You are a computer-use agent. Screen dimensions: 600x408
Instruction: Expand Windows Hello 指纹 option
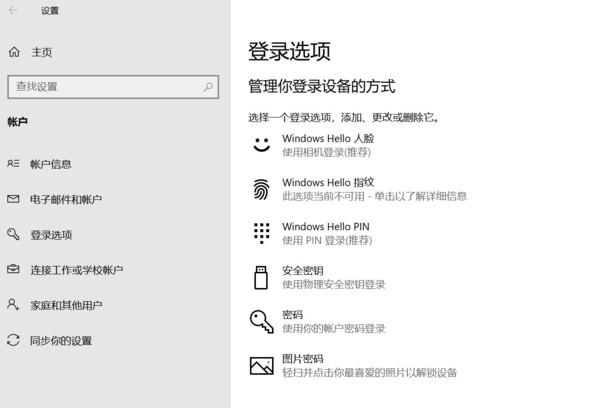pos(328,182)
